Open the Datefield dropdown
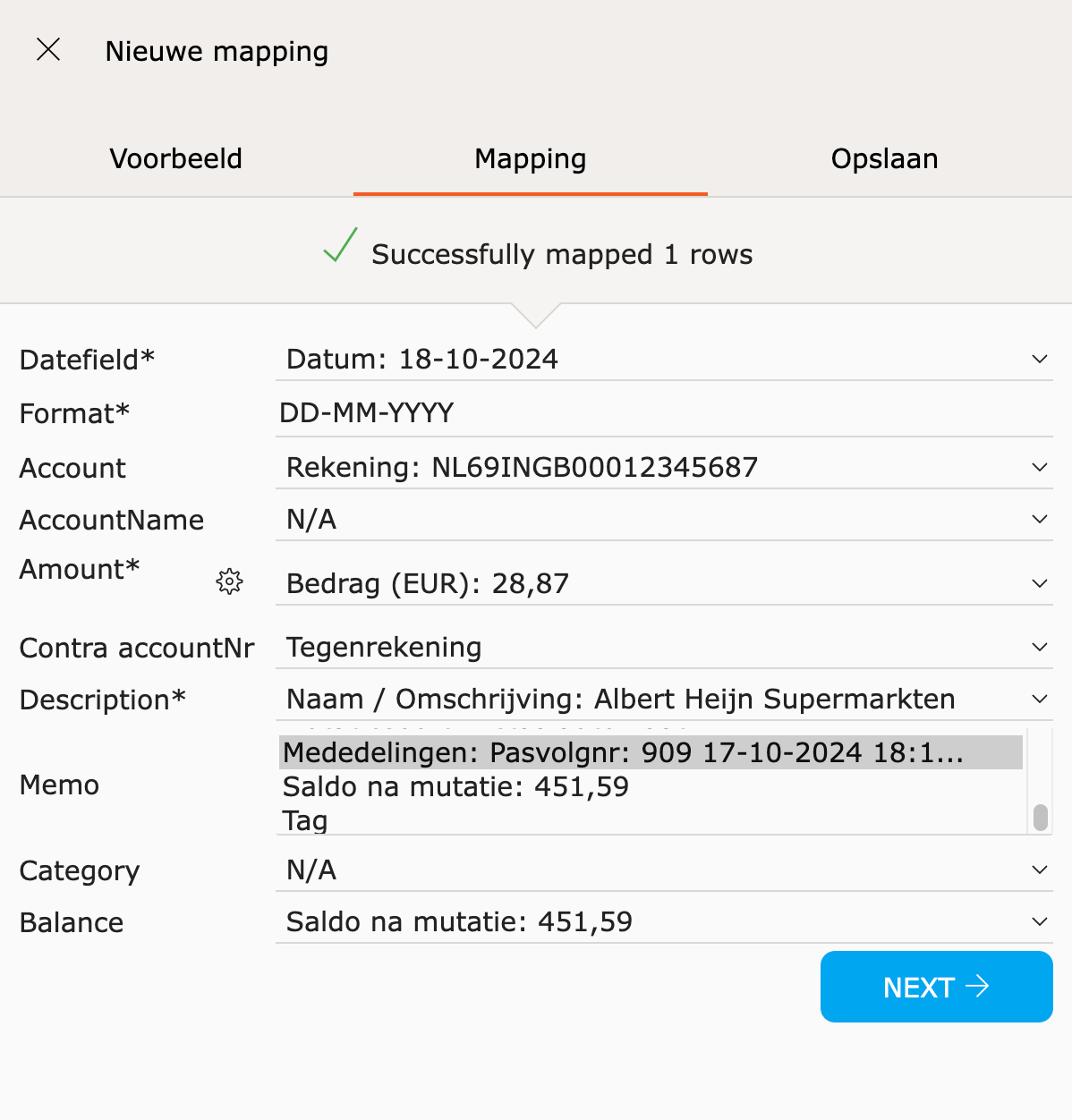The width and height of the screenshot is (1072, 1120). 664,360
